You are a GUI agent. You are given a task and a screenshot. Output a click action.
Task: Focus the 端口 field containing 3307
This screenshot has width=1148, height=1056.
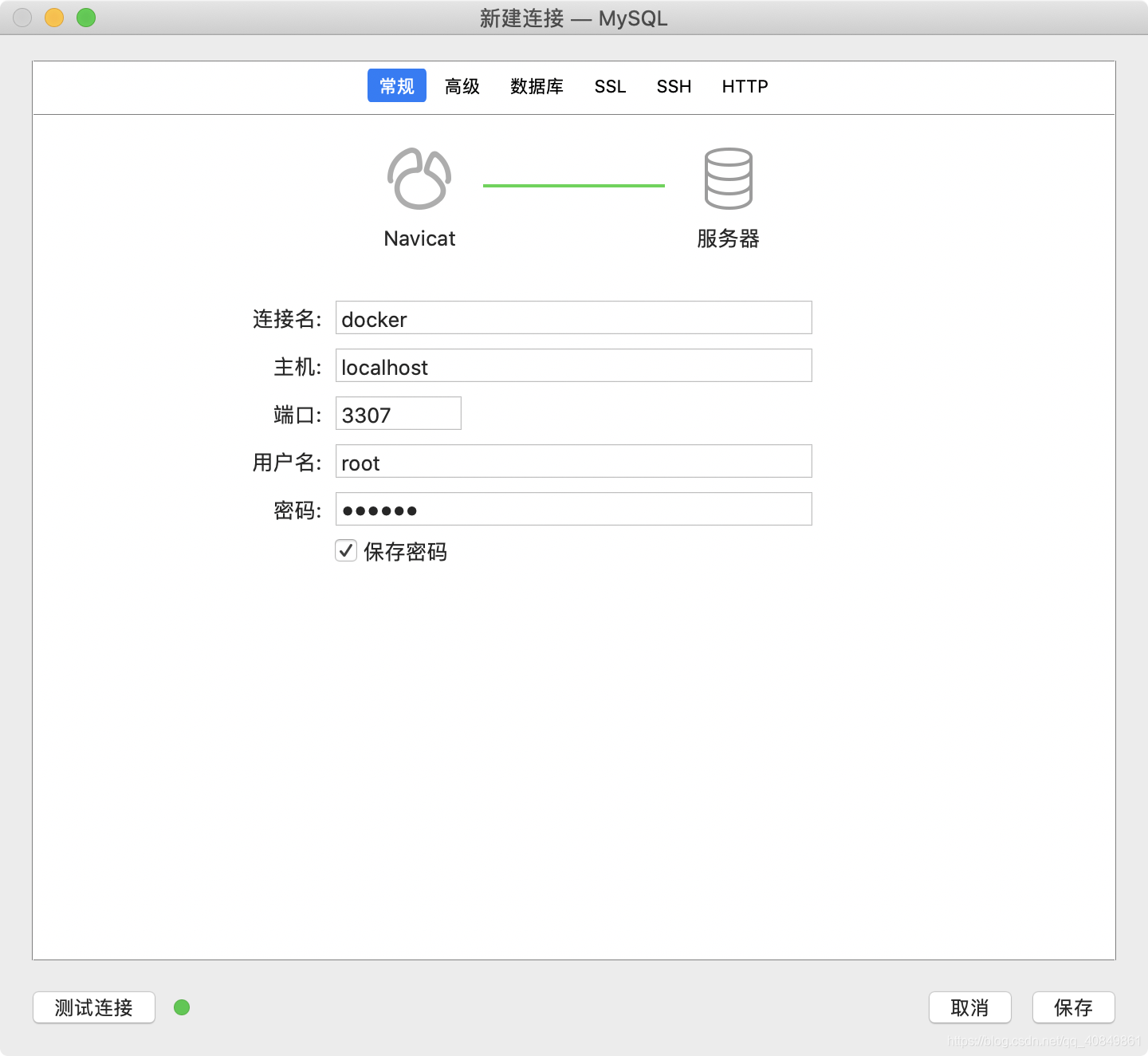[399, 413]
